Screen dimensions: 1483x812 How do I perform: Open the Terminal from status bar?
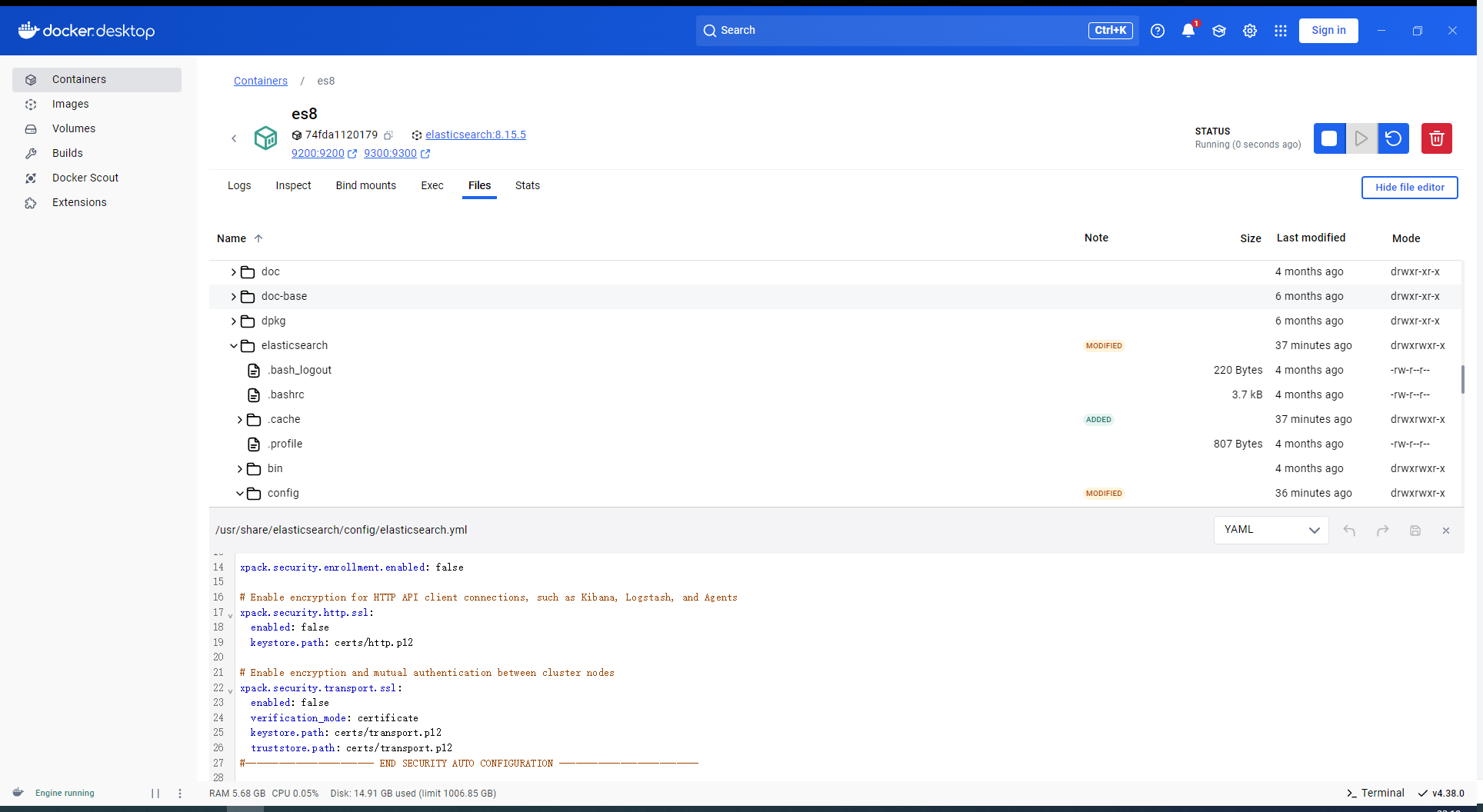[1375, 794]
